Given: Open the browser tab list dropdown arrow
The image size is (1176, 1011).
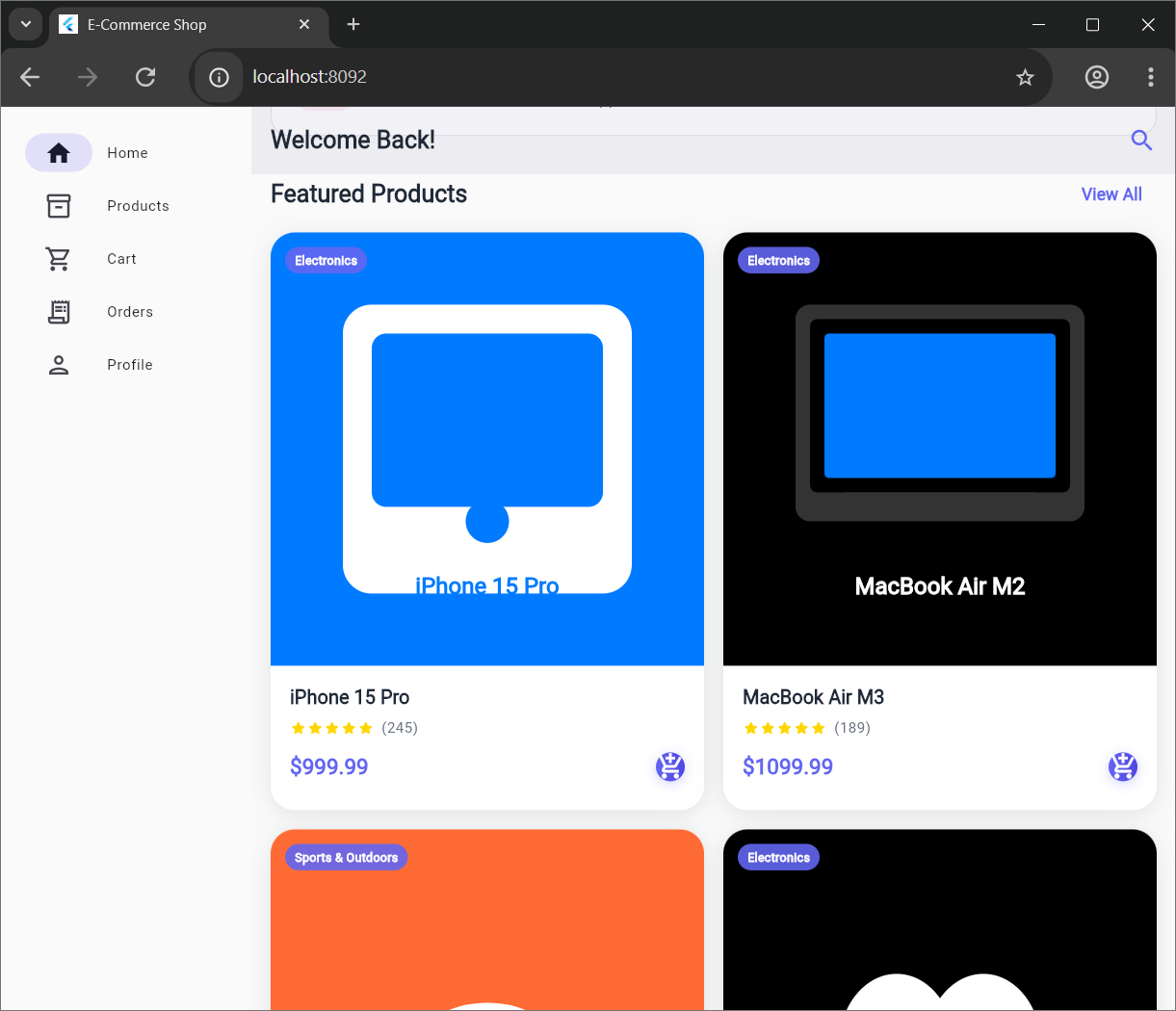Looking at the screenshot, I should (x=25, y=24).
